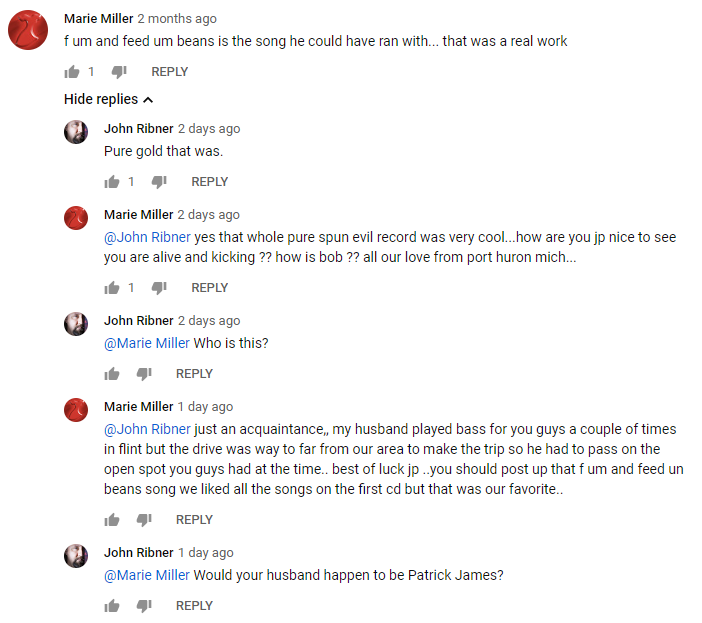
Task: Thumbs up the 'Who is this?' reply
Action: [x=112, y=374]
